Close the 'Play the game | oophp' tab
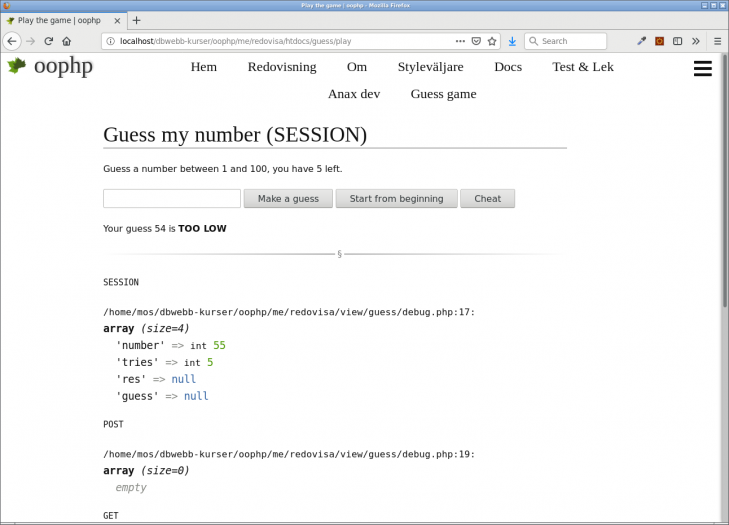 click(117, 20)
